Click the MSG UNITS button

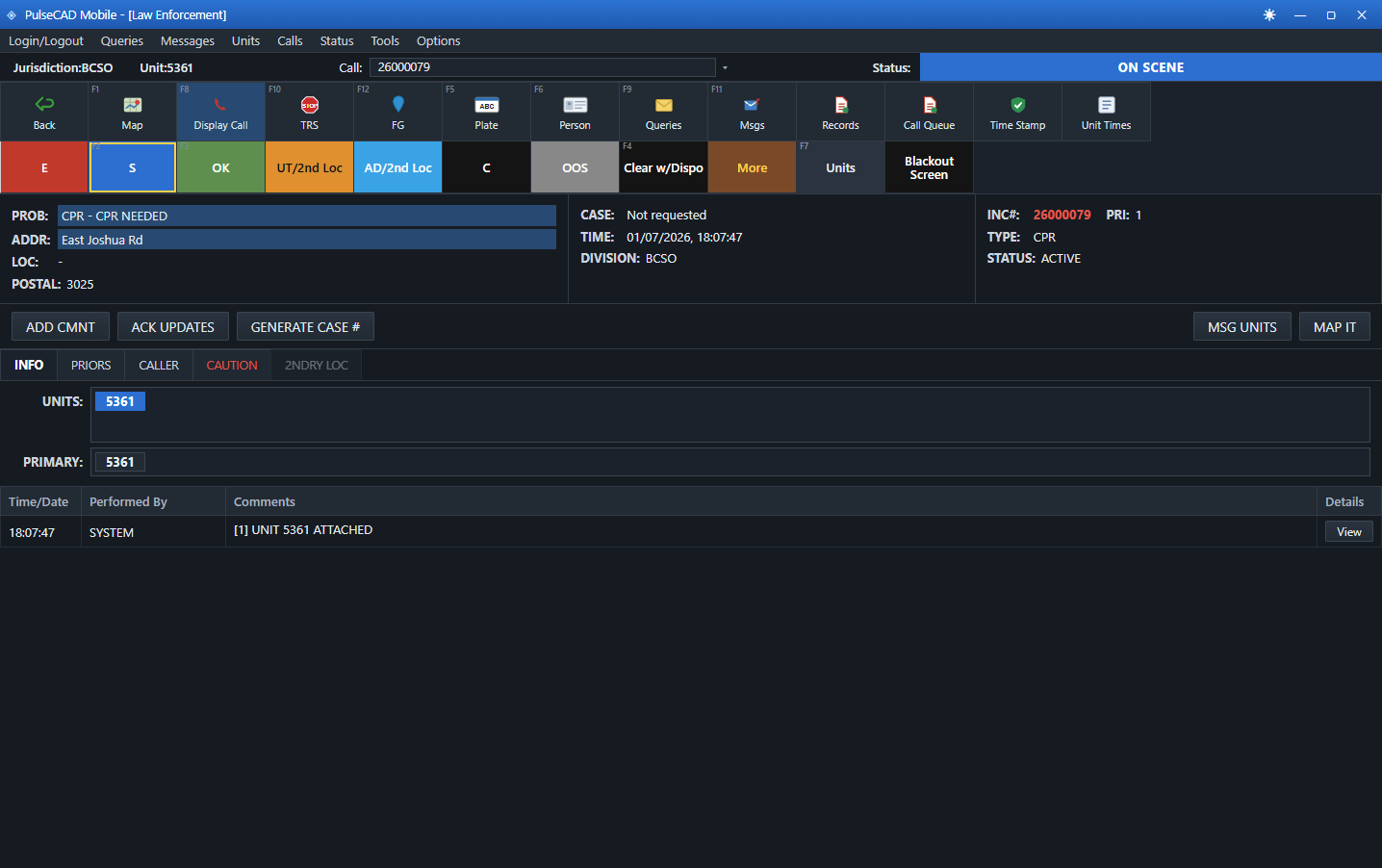[1242, 327]
